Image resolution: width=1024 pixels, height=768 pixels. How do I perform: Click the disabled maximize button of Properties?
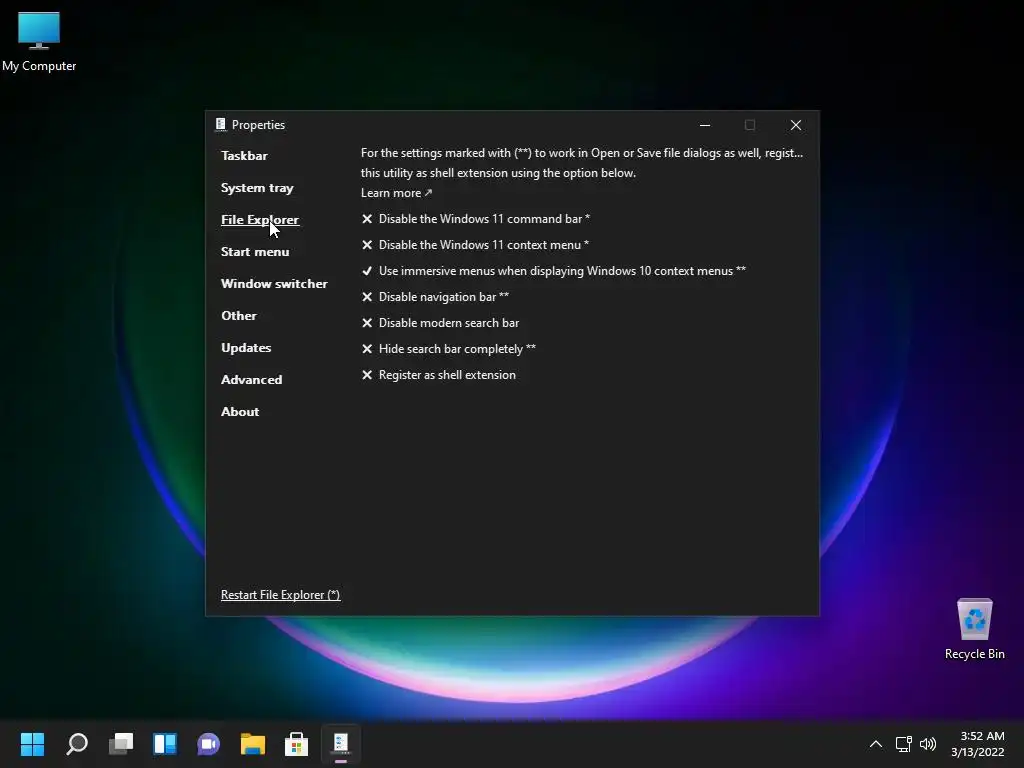tap(750, 125)
